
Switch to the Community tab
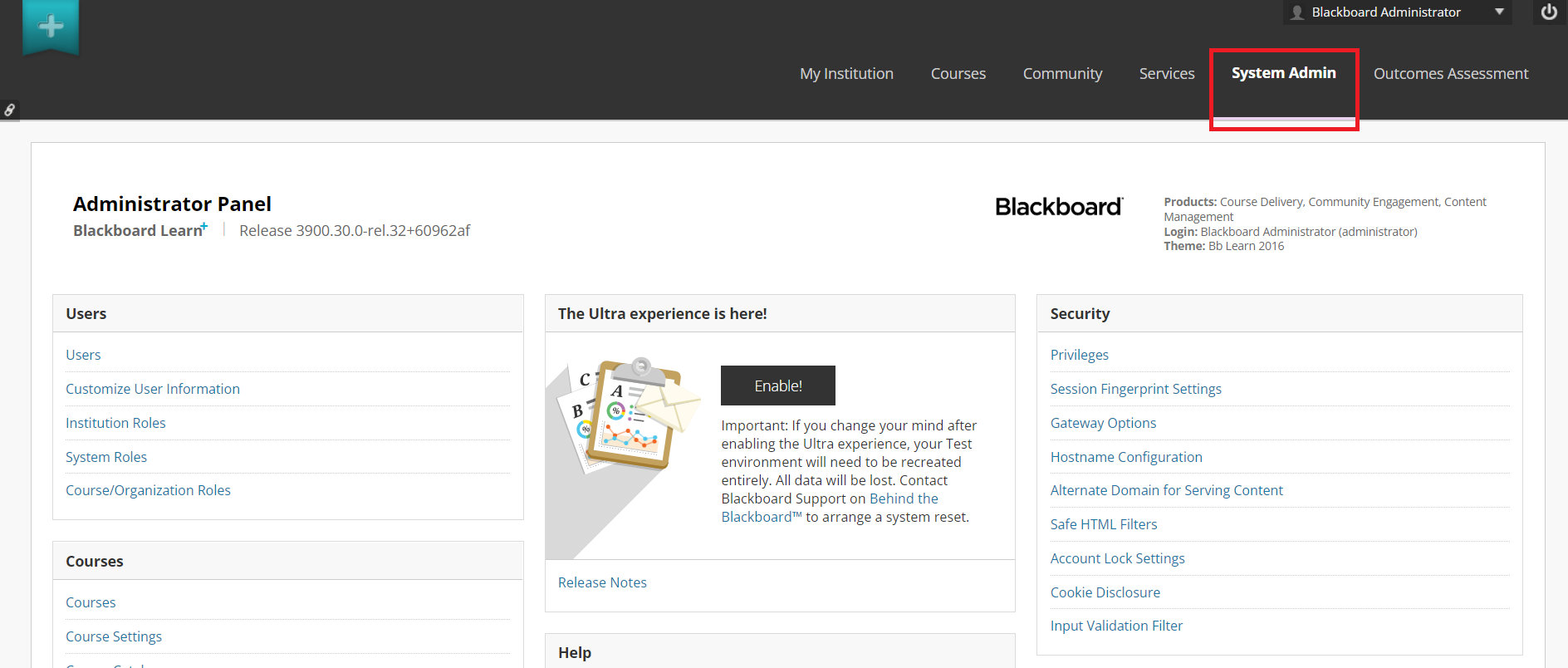(1062, 74)
